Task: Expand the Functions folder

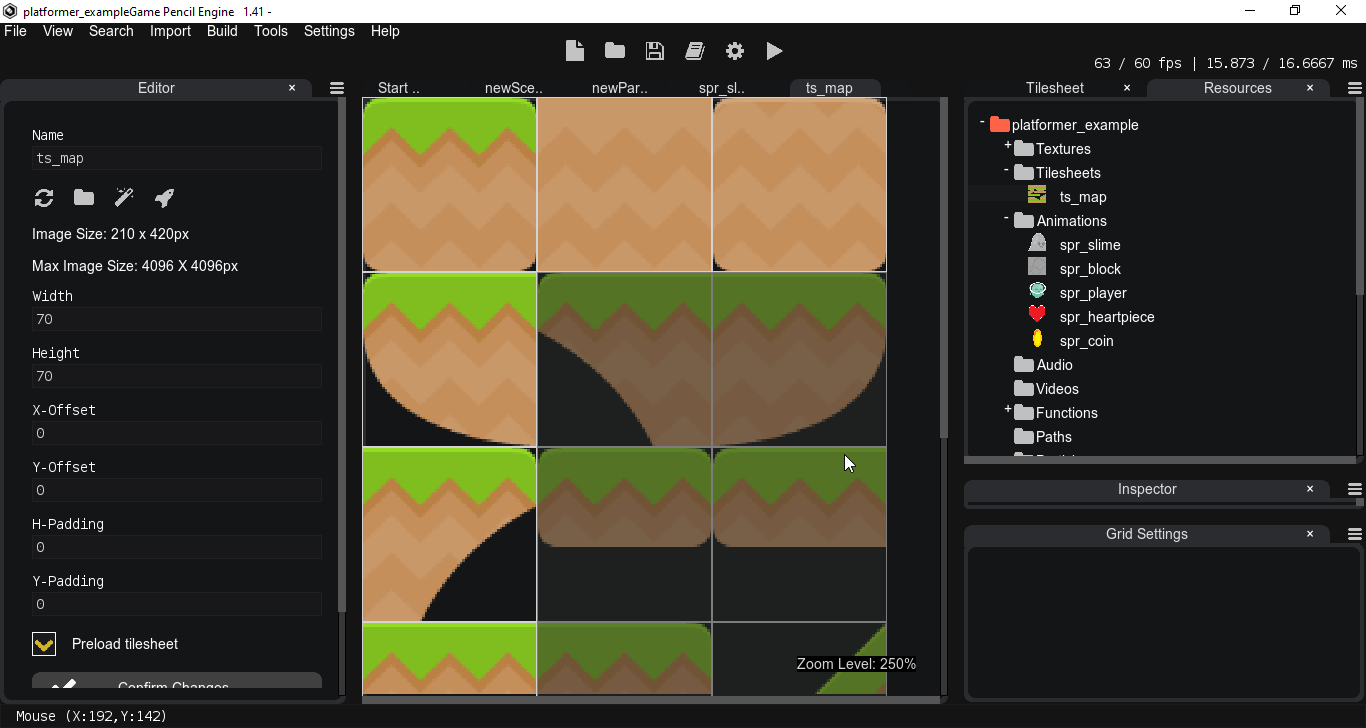Action: [1007, 410]
